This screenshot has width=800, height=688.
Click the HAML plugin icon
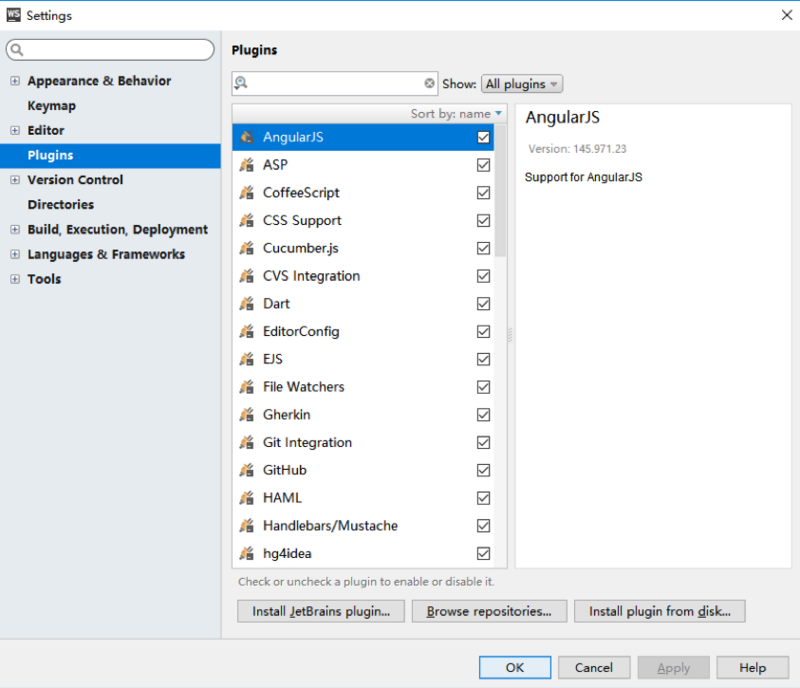click(247, 498)
